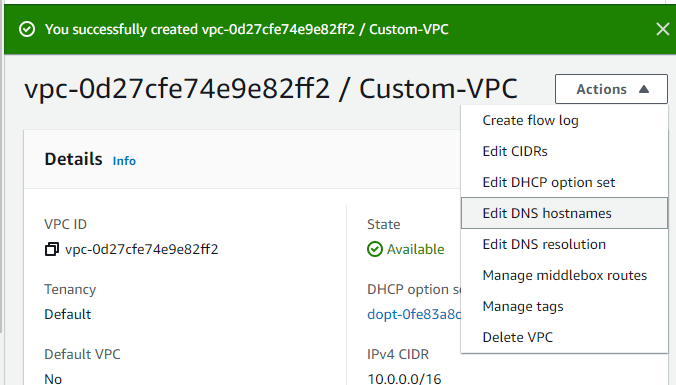
Task: Collapse the Actions dropdown menu
Action: point(611,89)
